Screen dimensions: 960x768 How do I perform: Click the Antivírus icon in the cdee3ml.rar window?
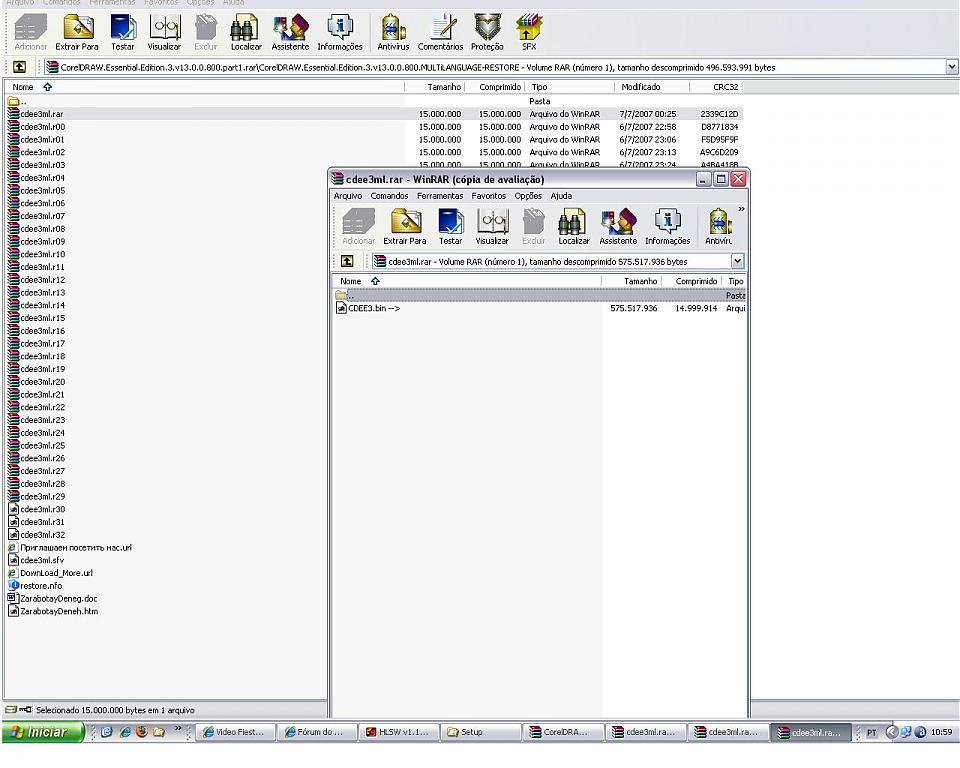pos(719,227)
